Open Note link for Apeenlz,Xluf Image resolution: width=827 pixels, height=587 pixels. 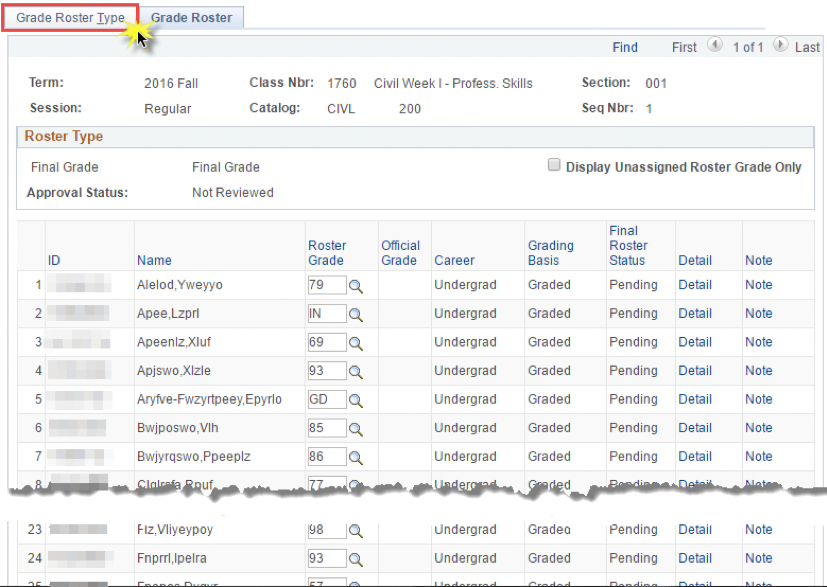pos(758,342)
